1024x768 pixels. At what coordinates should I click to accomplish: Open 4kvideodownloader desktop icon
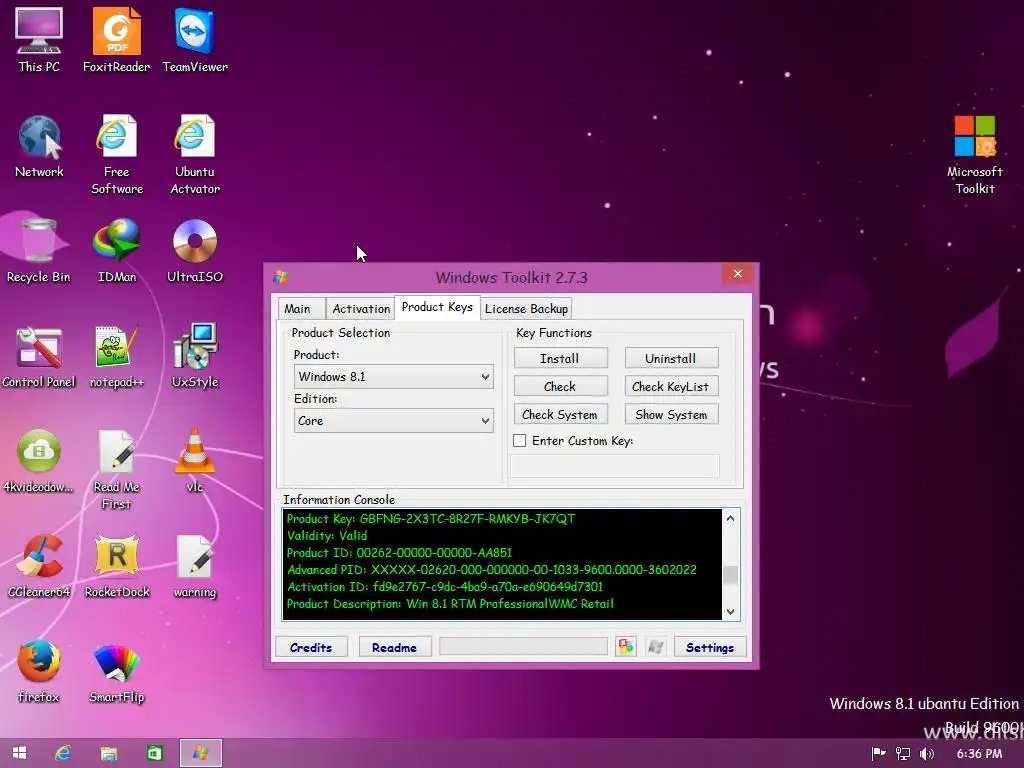[x=39, y=461]
